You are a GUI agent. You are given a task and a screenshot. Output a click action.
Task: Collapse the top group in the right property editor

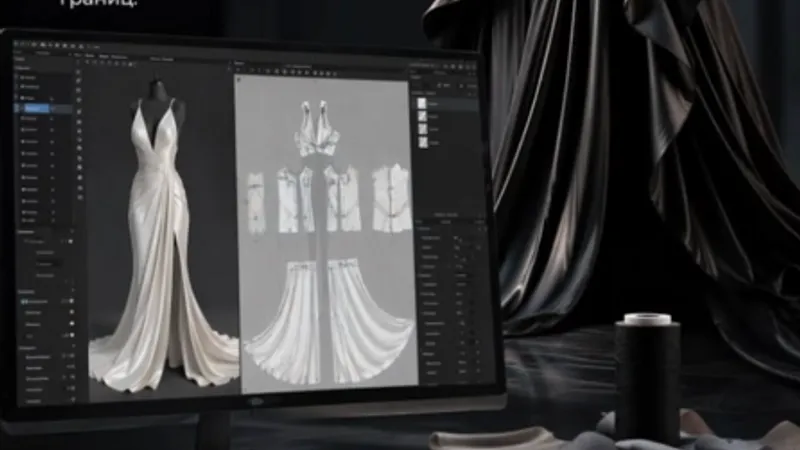click(x=419, y=228)
